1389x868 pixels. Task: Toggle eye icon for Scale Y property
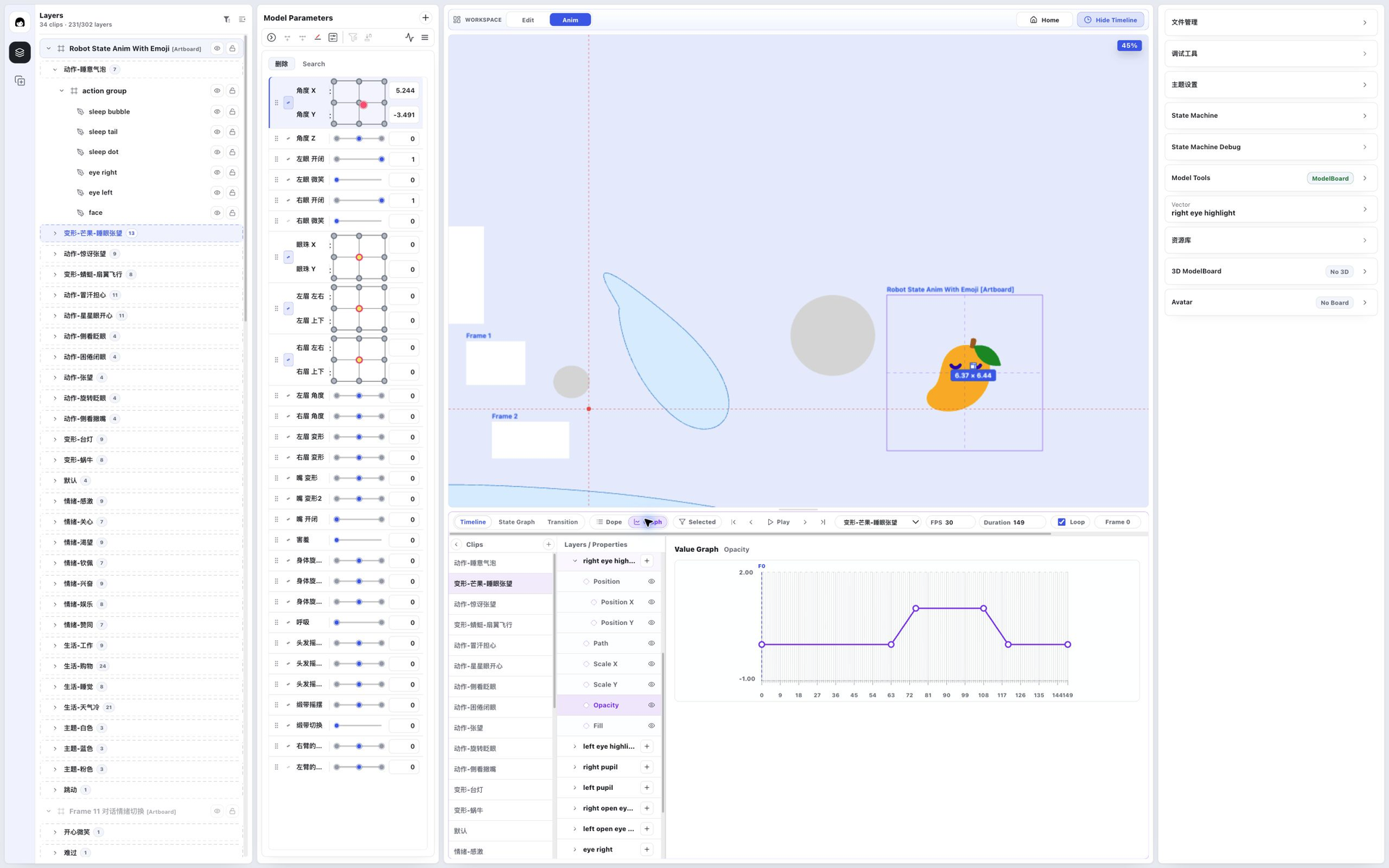tap(651, 685)
